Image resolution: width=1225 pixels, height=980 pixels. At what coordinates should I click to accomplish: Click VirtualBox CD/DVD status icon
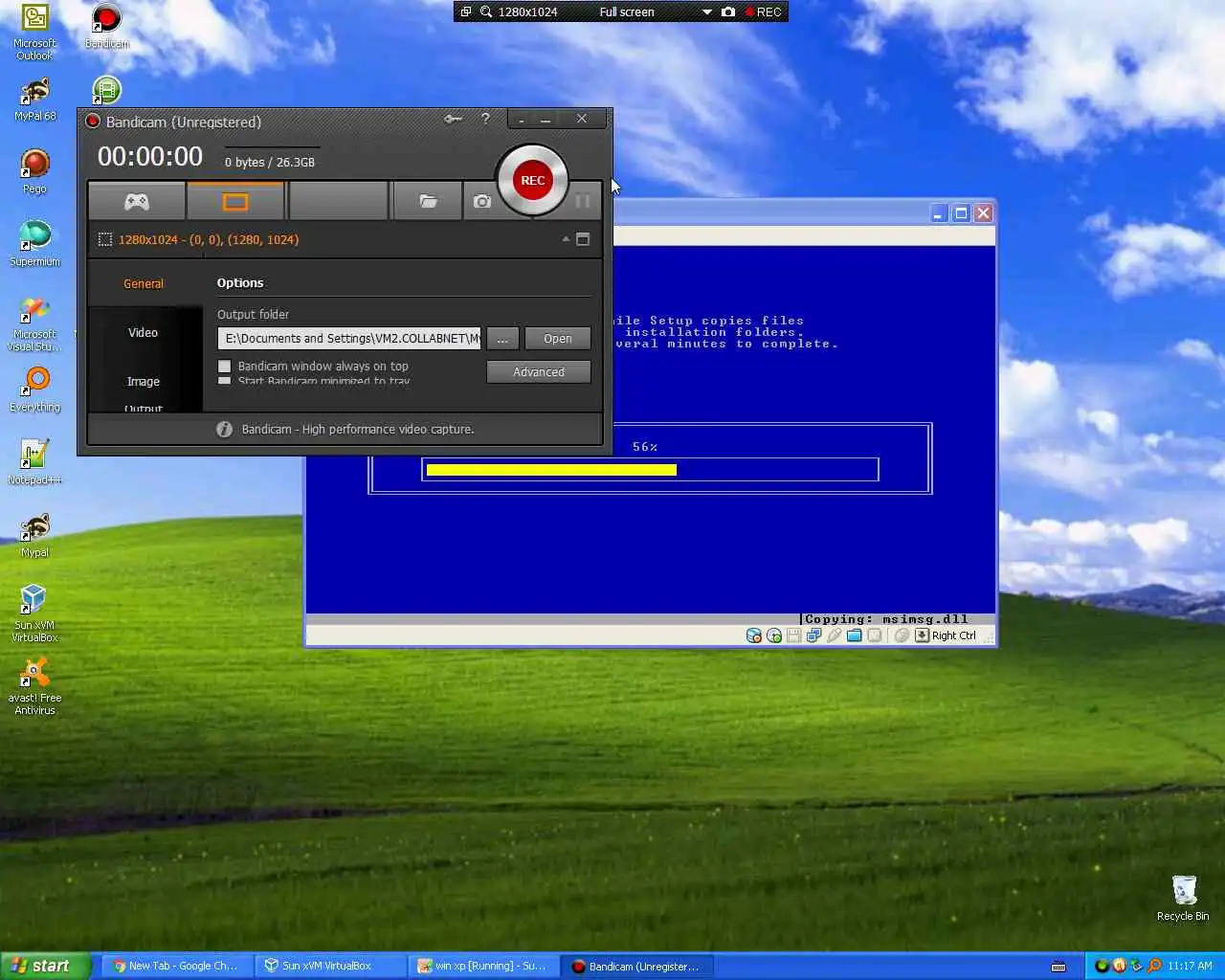[774, 635]
